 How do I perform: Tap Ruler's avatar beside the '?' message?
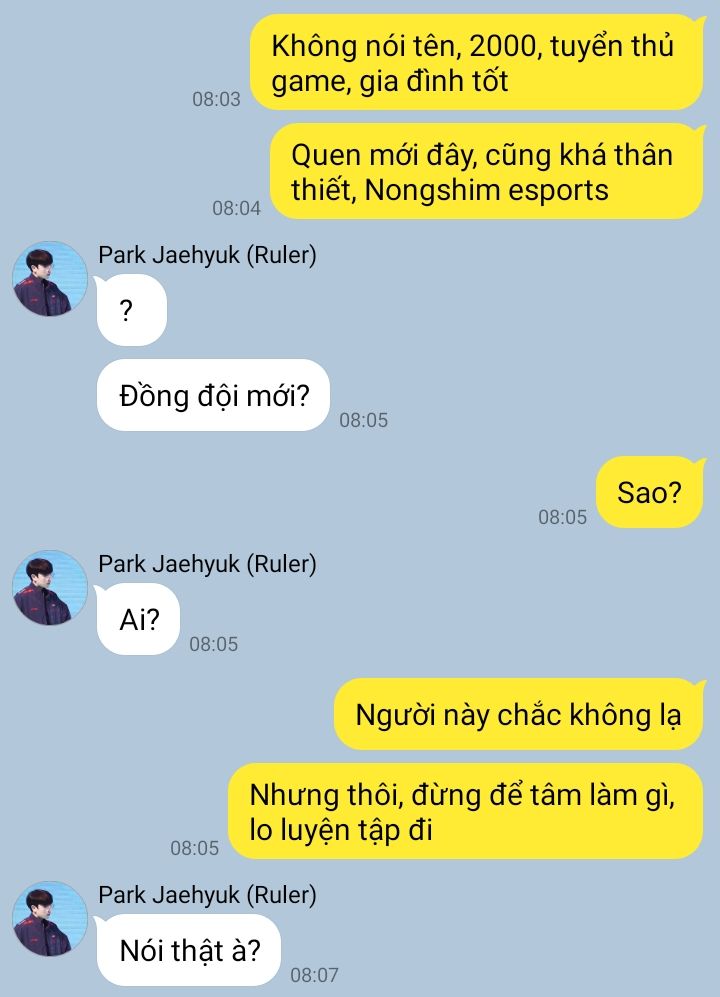(x=50, y=278)
